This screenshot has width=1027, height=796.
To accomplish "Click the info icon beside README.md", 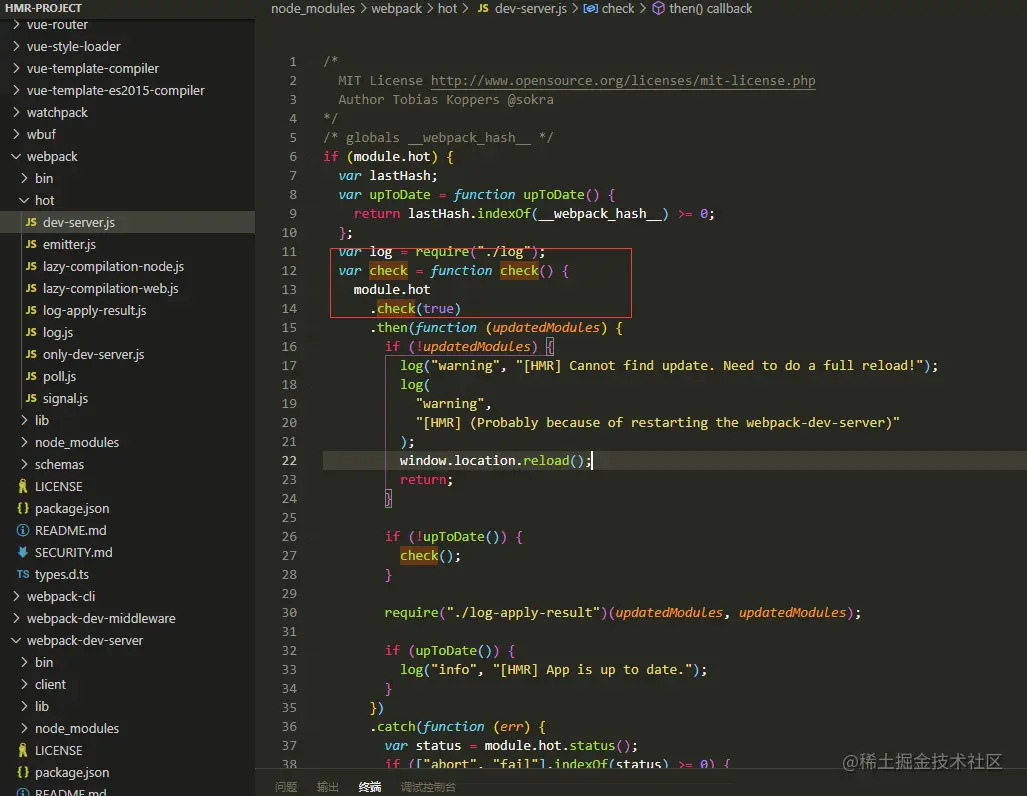I will click(23, 530).
